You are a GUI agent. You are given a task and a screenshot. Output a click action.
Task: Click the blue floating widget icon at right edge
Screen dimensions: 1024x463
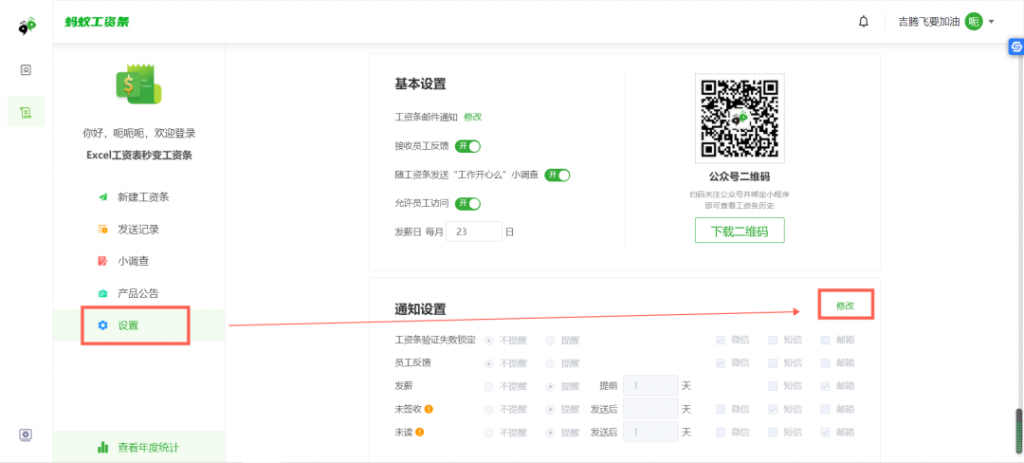[1016, 46]
